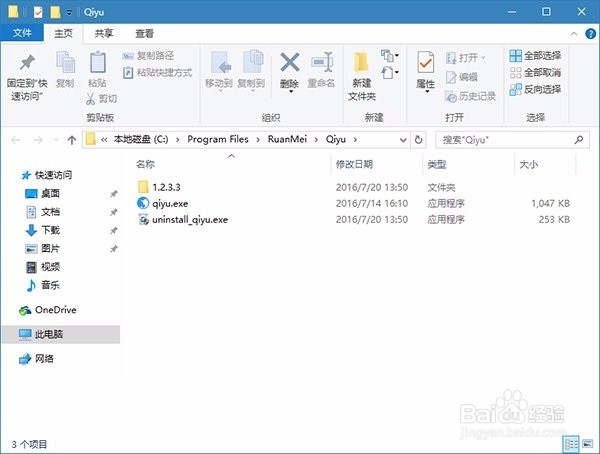Select the uninstall_qiyu.exe file
The height and width of the screenshot is (454, 600).
pos(183,220)
